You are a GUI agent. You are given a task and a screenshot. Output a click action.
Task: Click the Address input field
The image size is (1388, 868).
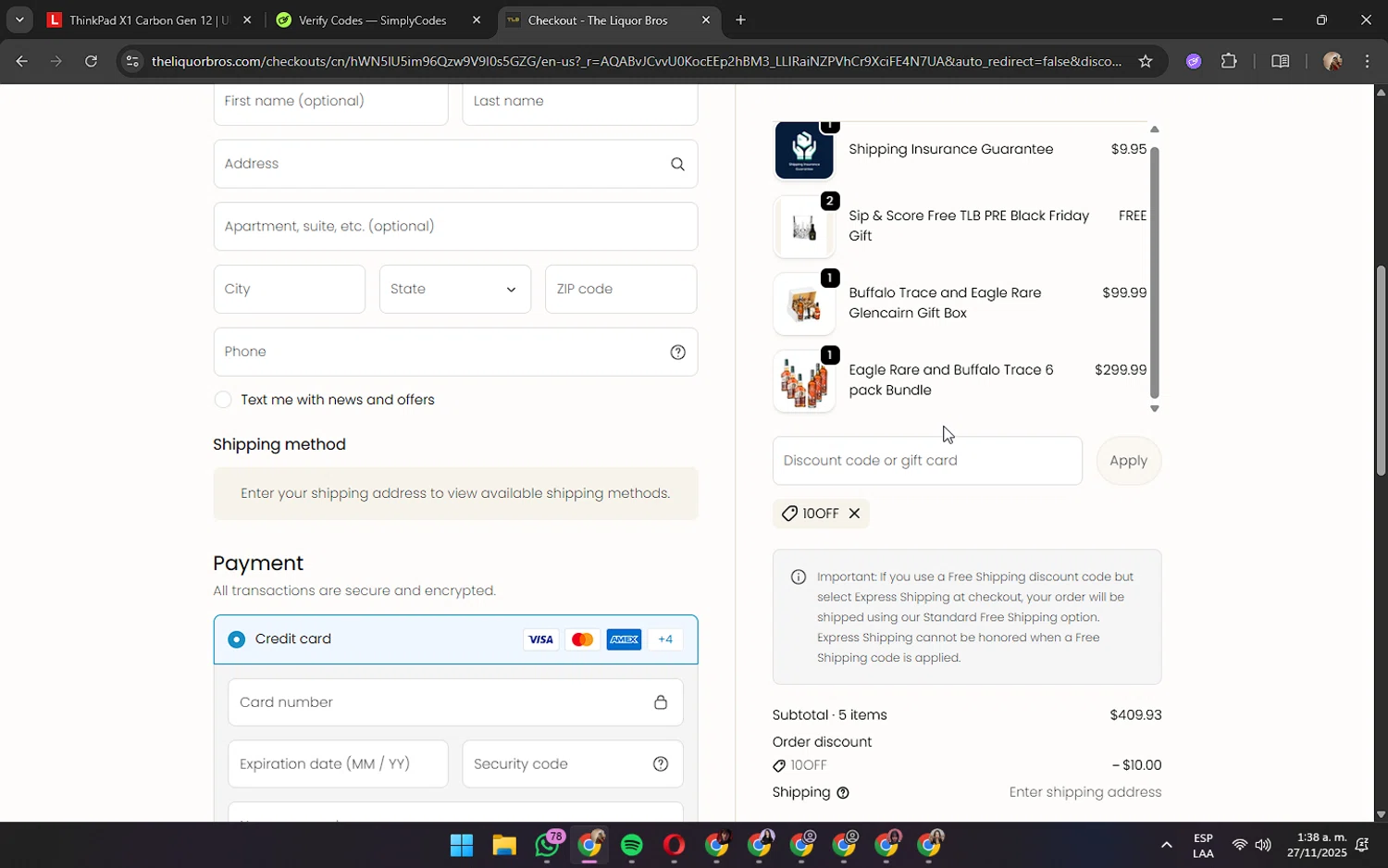(455, 164)
